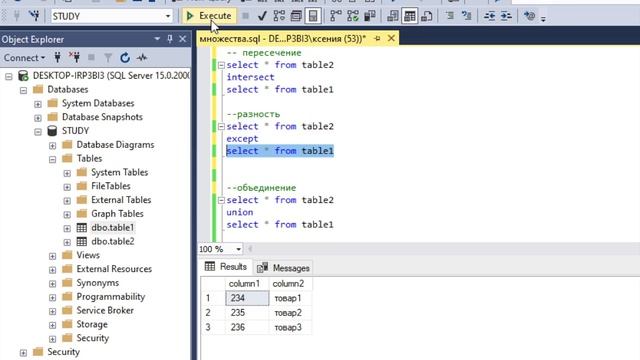This screenshot has width=640, height=360.
Task: Select results row 2 header
Action: [x=213, y=313]
